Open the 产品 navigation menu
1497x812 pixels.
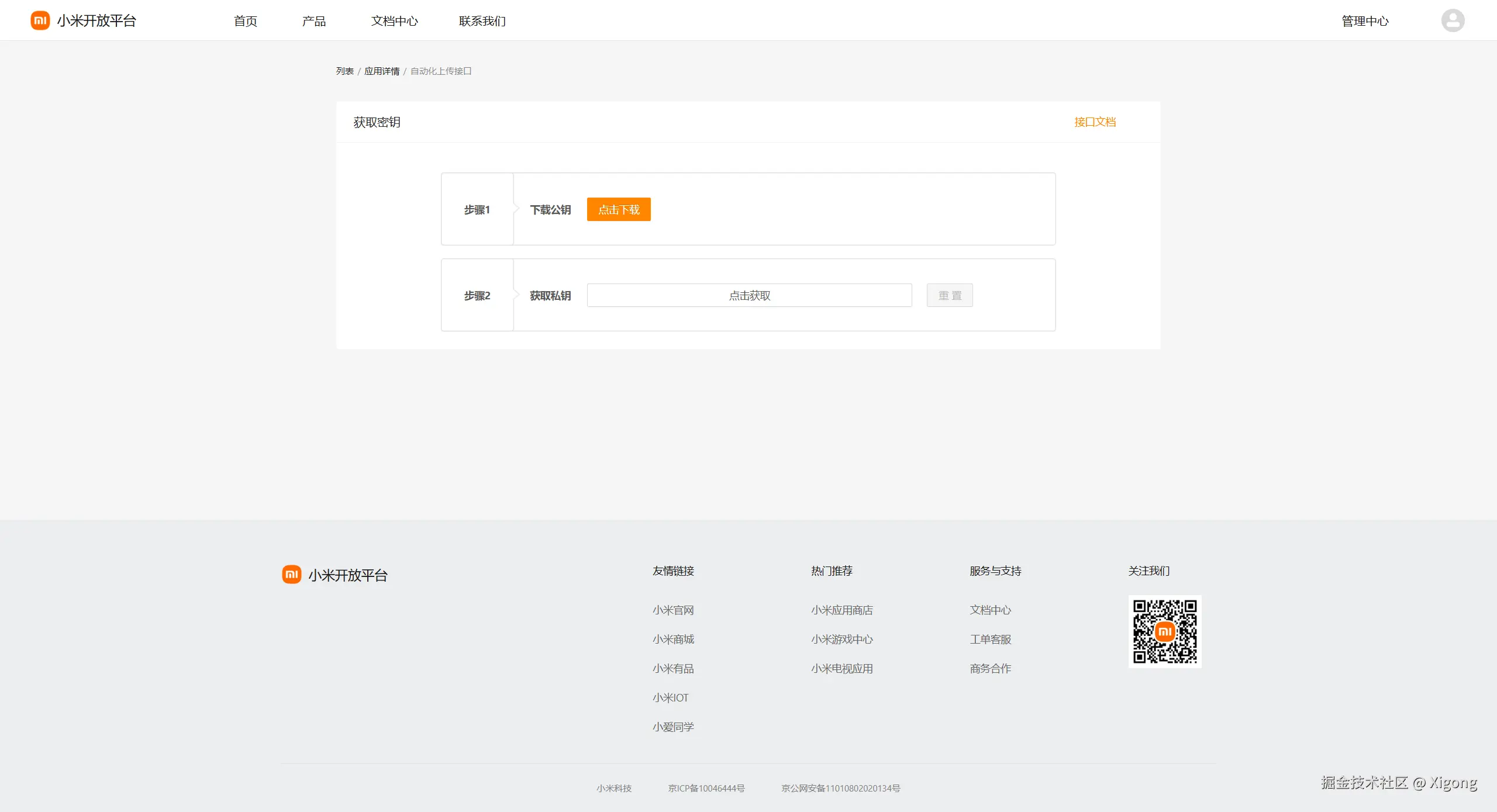314,21
